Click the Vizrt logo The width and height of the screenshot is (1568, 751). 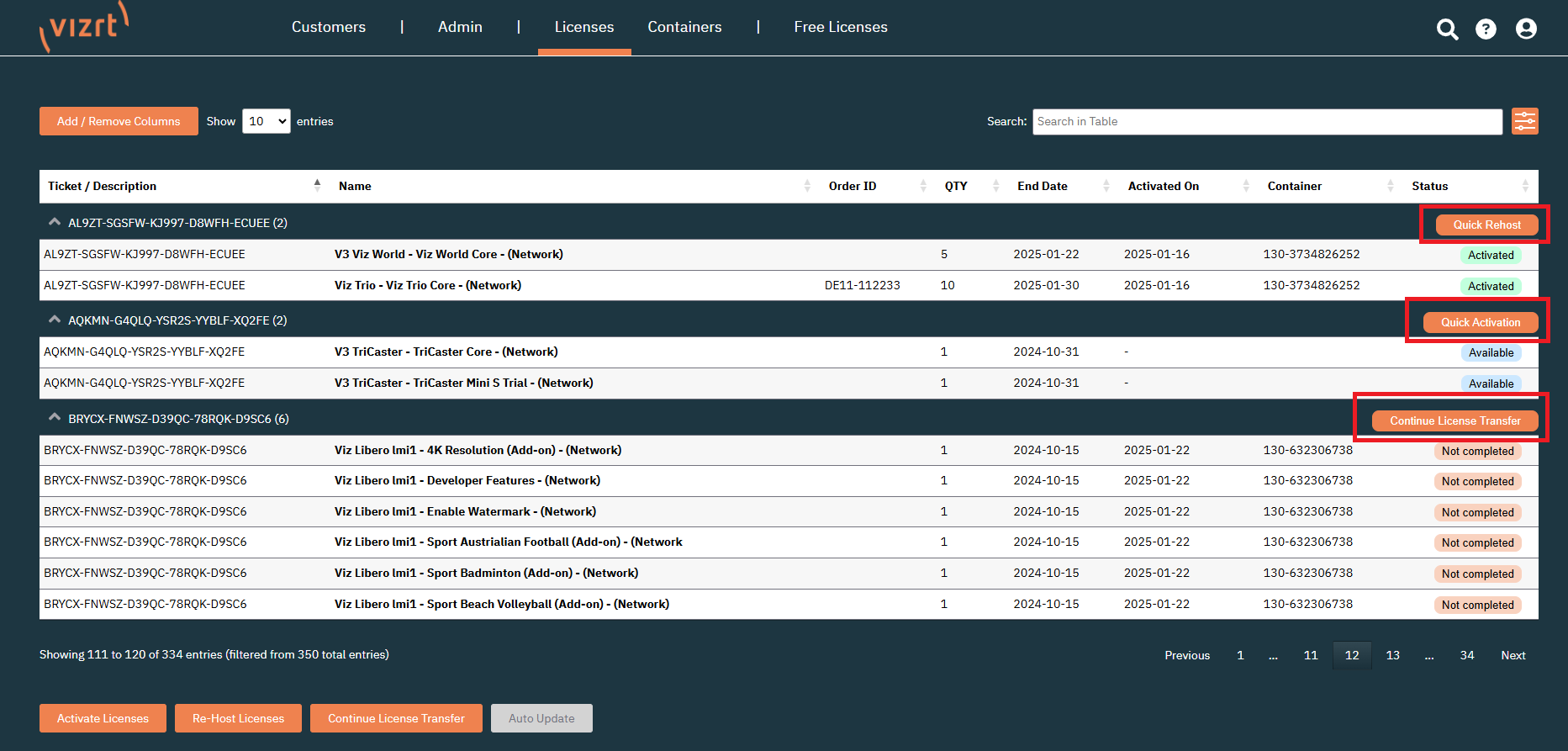coord(84,27)
